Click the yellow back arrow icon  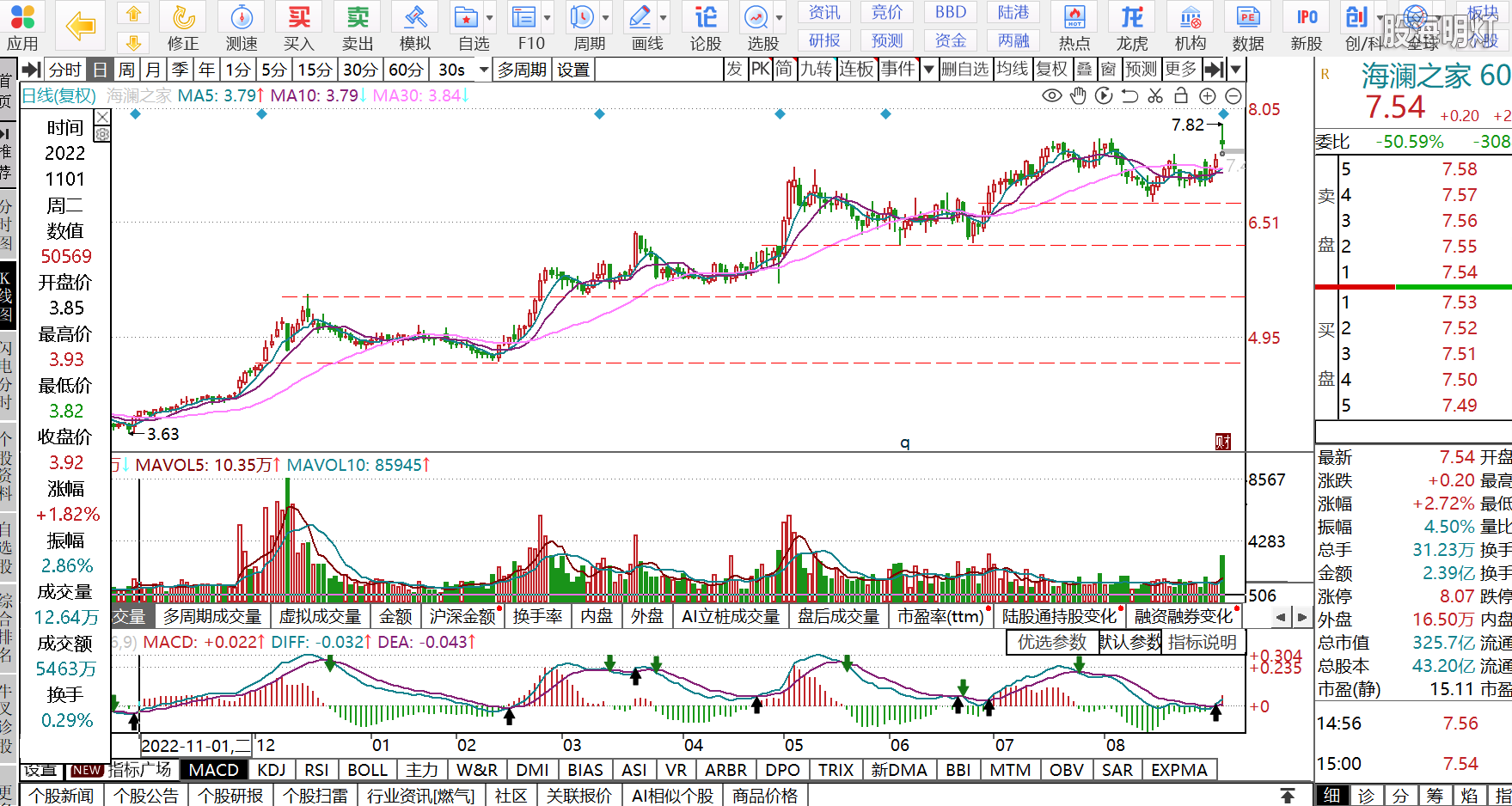tap(81, 26)
